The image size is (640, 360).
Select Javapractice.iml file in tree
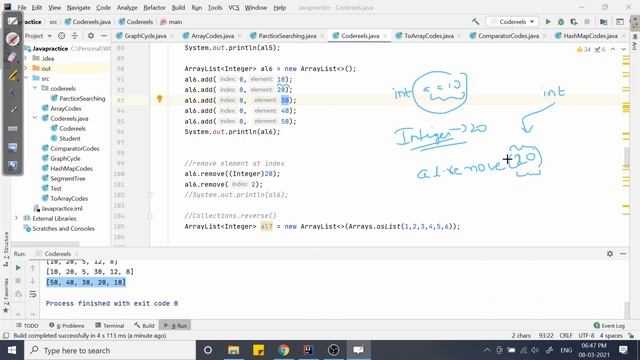tap(62, 208)
